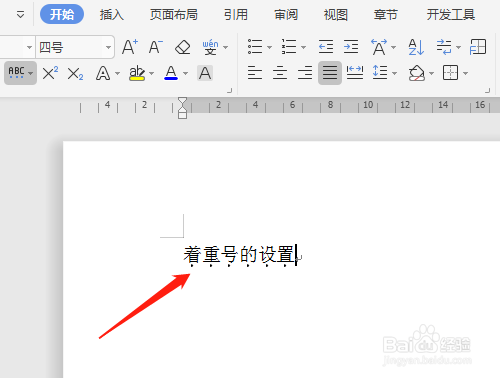This screenshot has height=378, width=500.
Task: Select the 引用 tab
Action: pyautogui.click(x=236, y=15)
